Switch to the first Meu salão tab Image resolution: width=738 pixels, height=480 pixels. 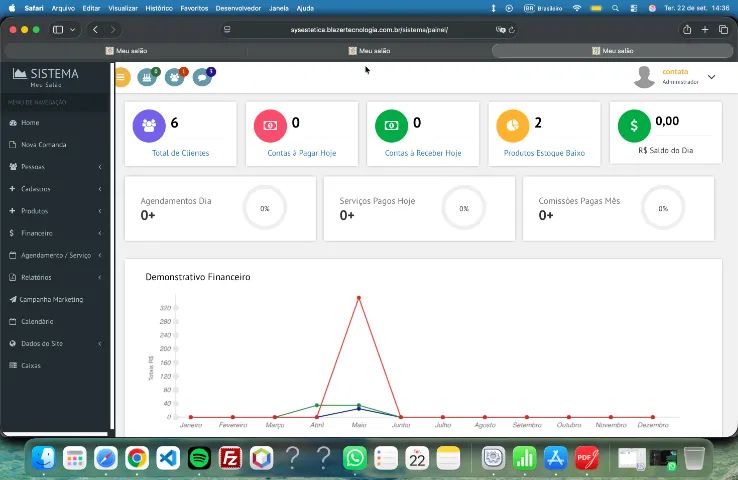(x=126, y=50)
